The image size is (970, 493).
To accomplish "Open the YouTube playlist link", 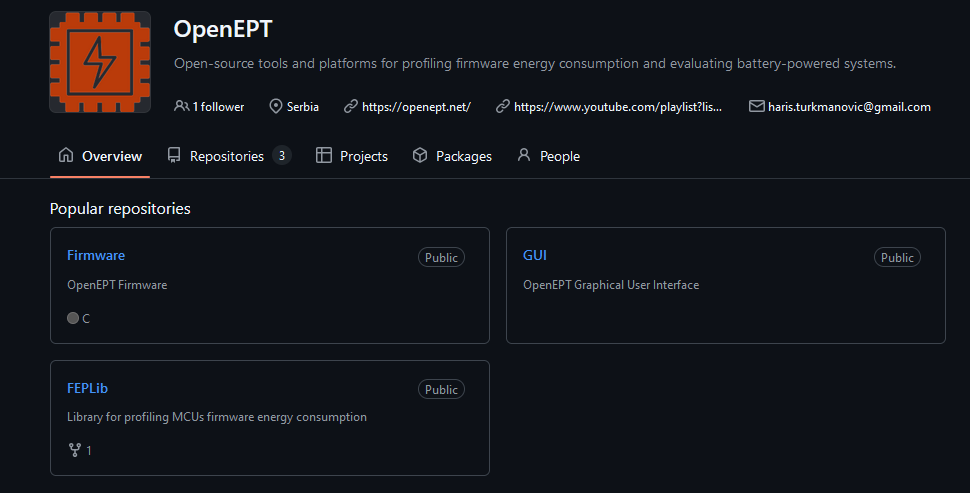I will (617, 106).
